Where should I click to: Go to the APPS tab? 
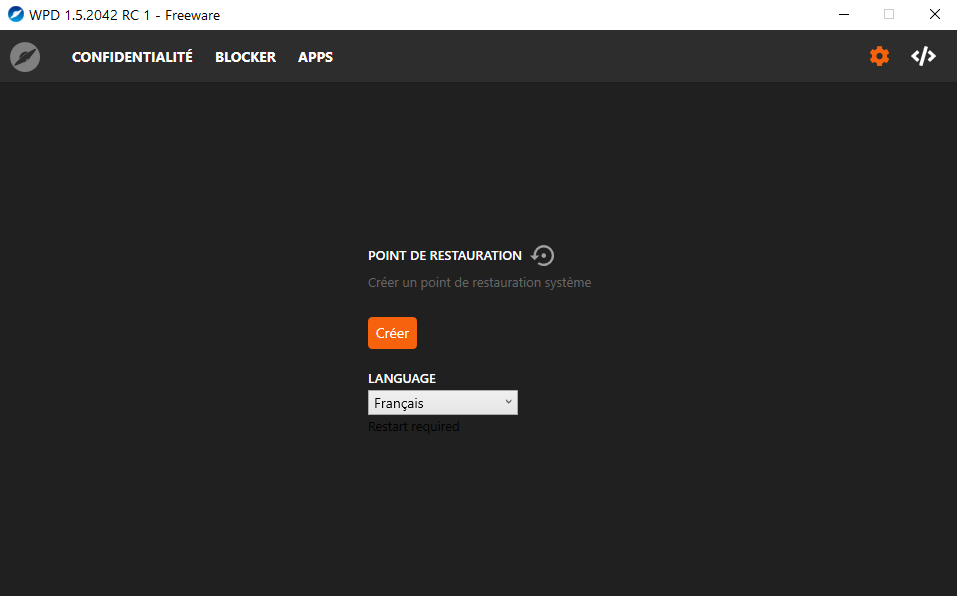pyautogui.click(x=315, y=57)
